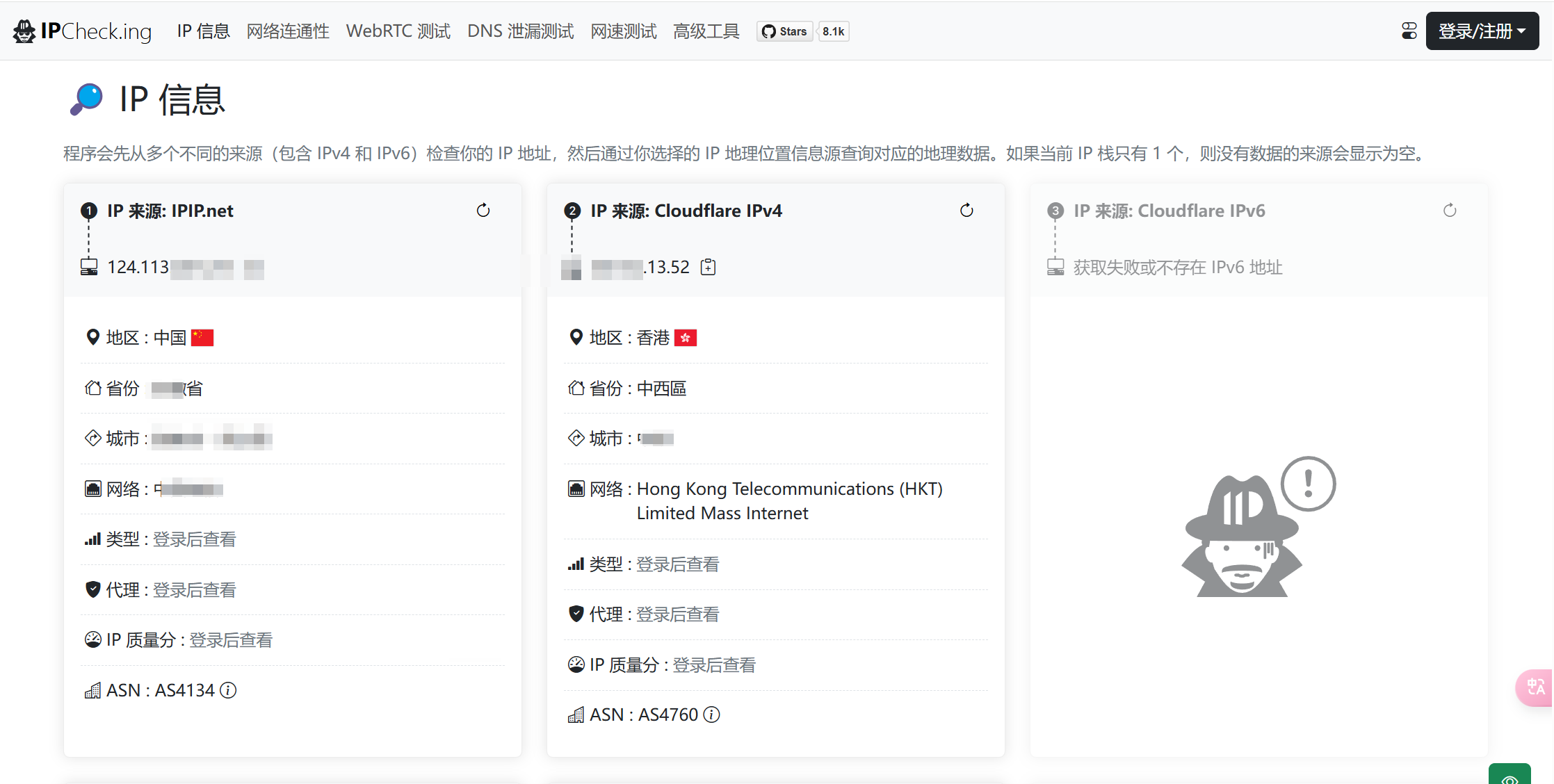The image size is (1554, 784).
Task: Click the info icon next to AS4134
Action: (x=228, y=690)
